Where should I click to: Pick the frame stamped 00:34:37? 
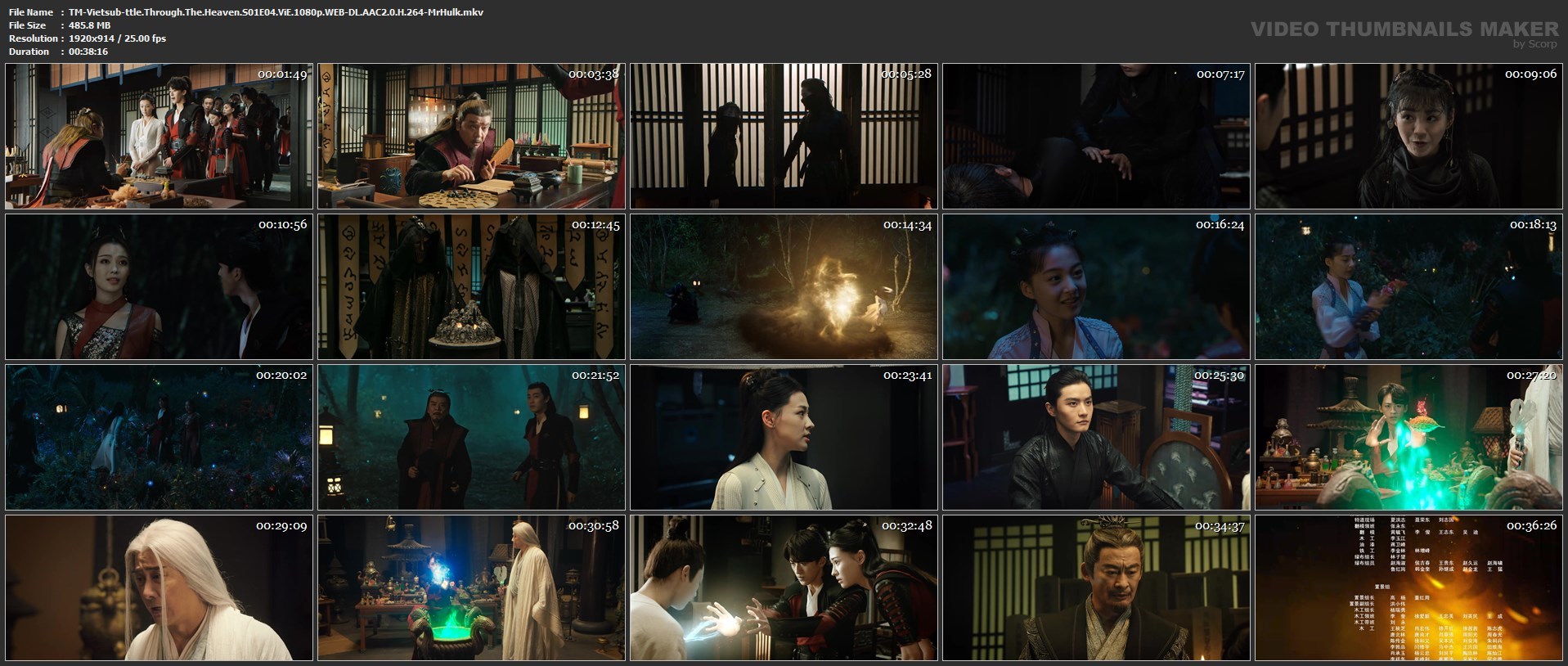[x=1096, y=587]
